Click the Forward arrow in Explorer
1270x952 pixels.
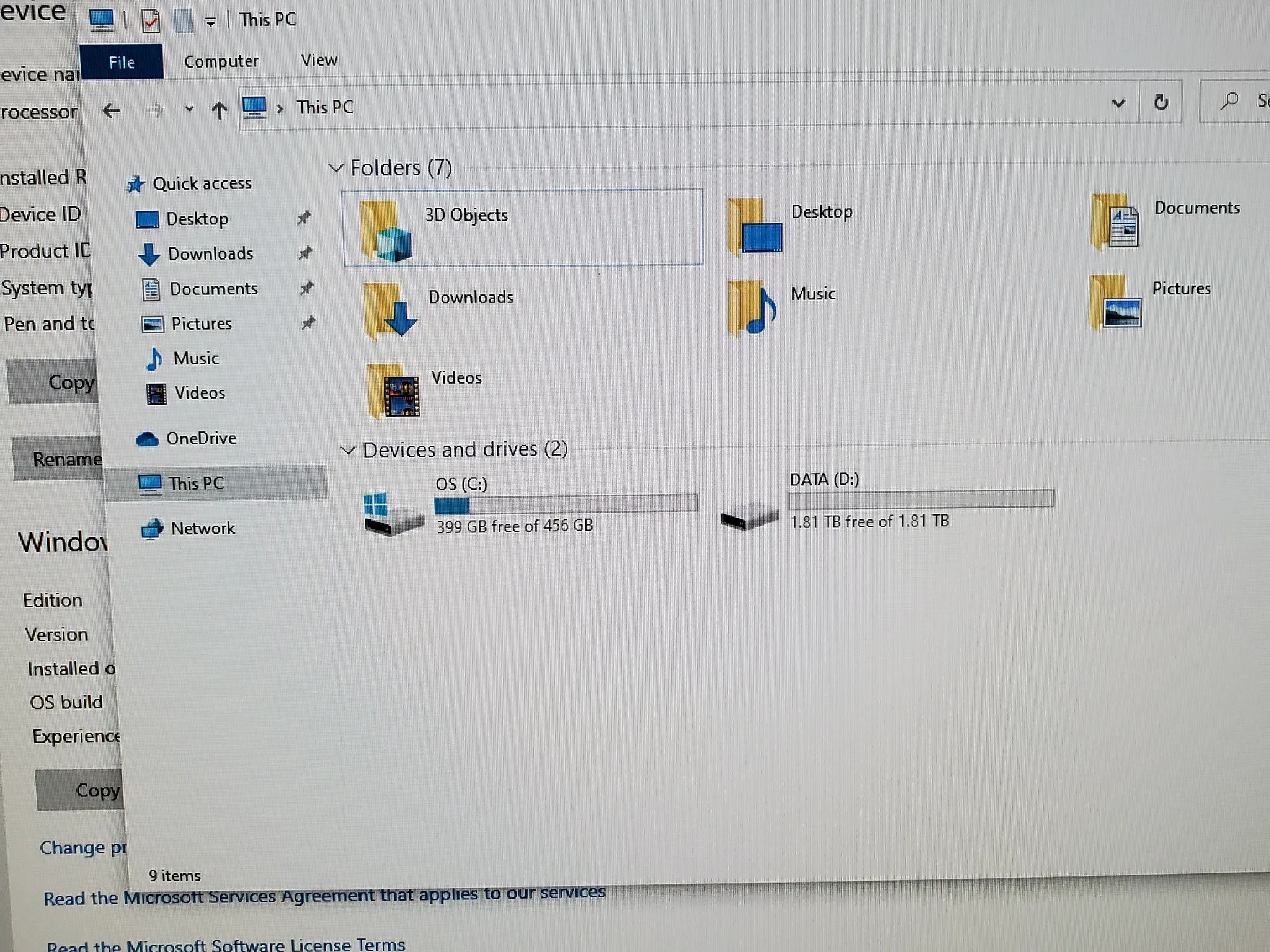154,110
